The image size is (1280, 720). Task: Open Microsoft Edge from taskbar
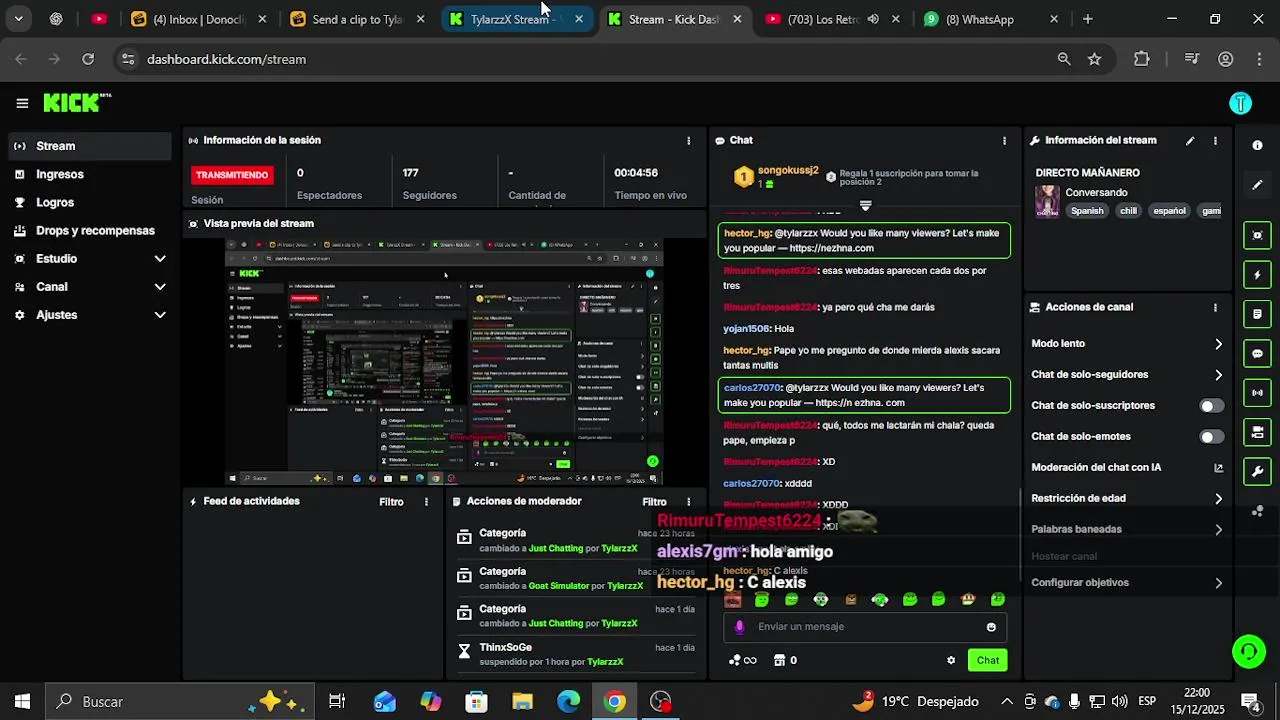coord(569,702)
